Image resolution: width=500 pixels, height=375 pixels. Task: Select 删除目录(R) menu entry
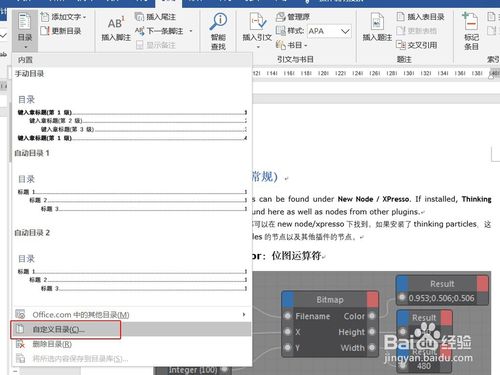click(x=132, y=344)
